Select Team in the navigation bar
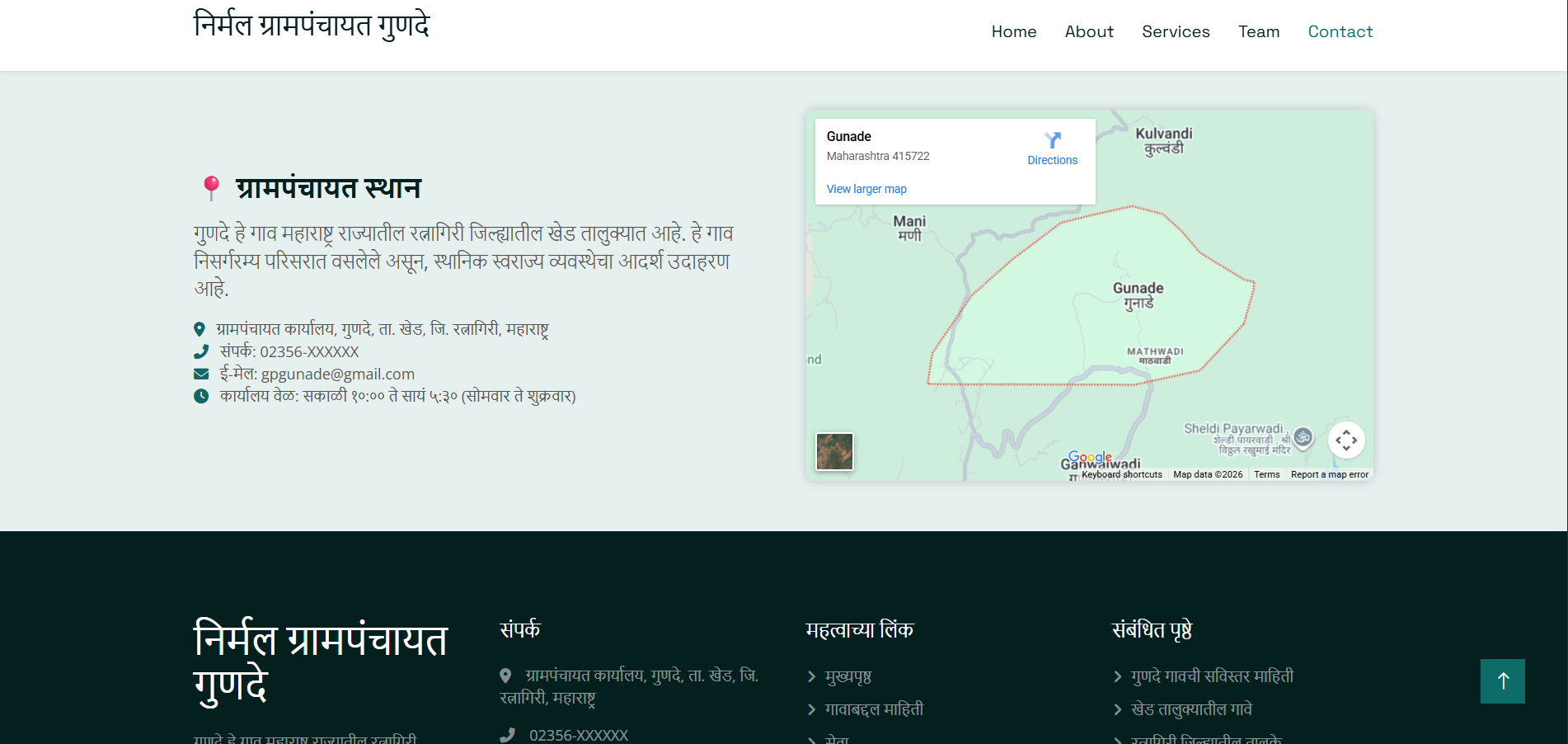The height and width of the screenshot is (744, 1568). pos(1258,31)
